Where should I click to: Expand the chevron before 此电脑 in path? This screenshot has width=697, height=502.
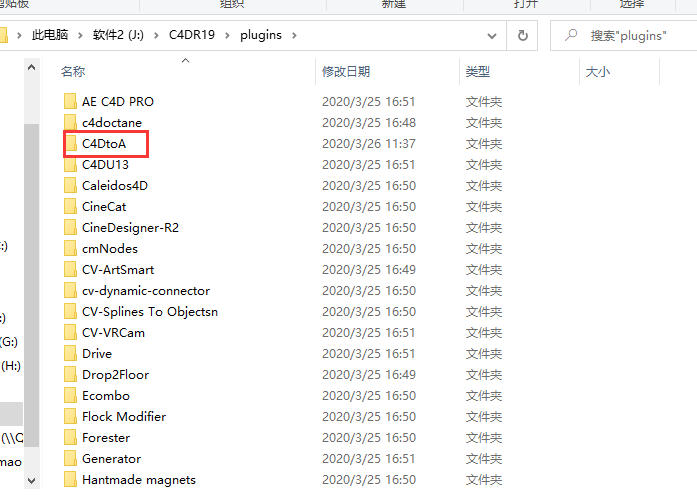19,35
